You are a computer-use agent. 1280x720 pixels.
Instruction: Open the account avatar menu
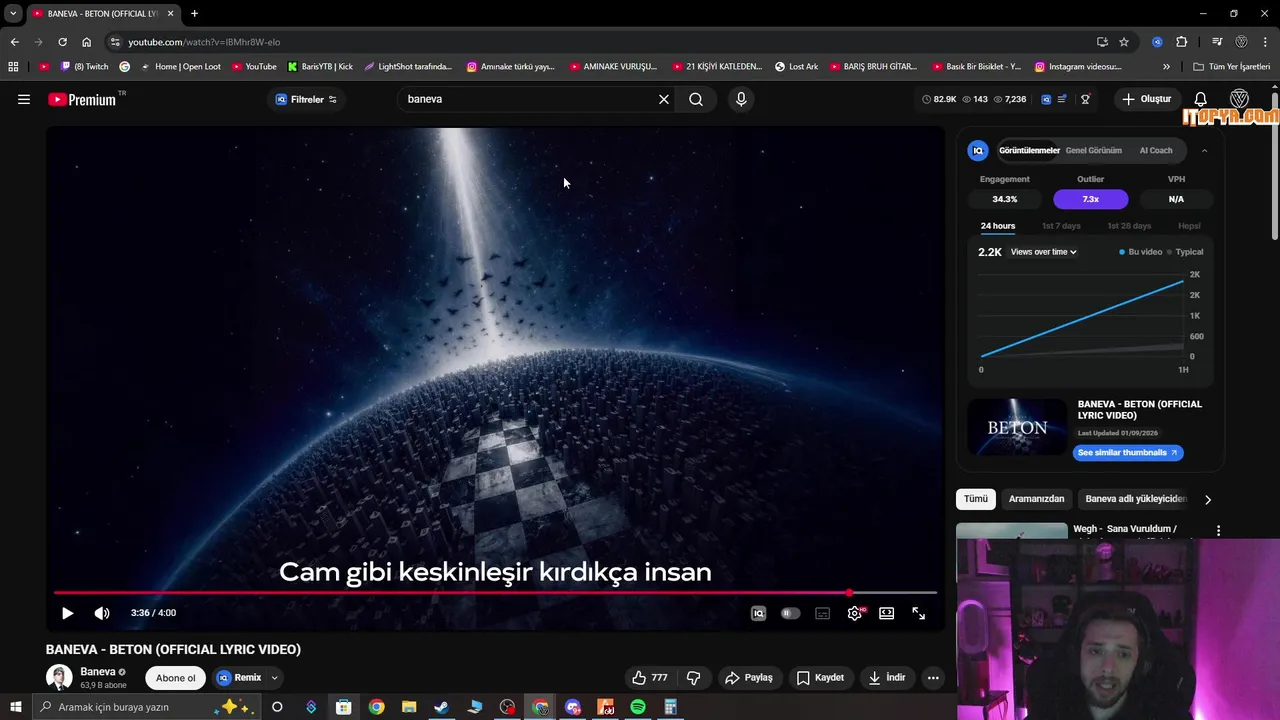click(x=1239, y=99)
